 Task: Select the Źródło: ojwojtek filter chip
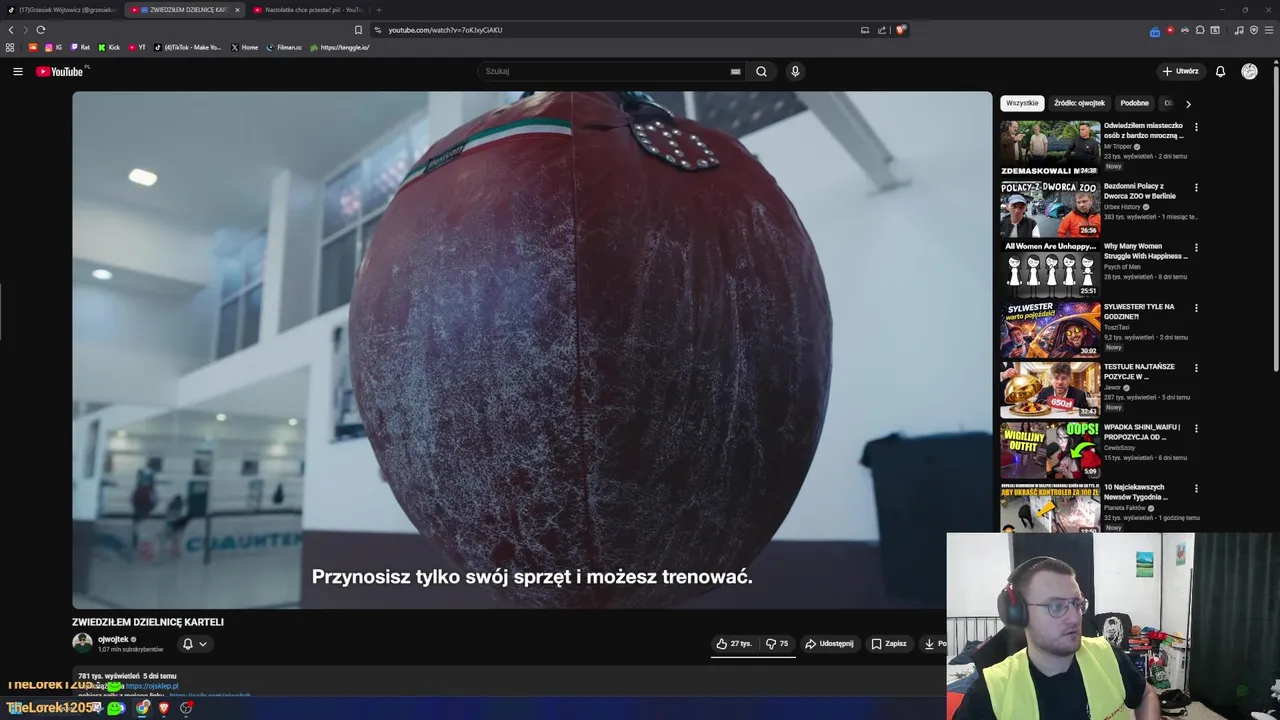pos(1079,103)
